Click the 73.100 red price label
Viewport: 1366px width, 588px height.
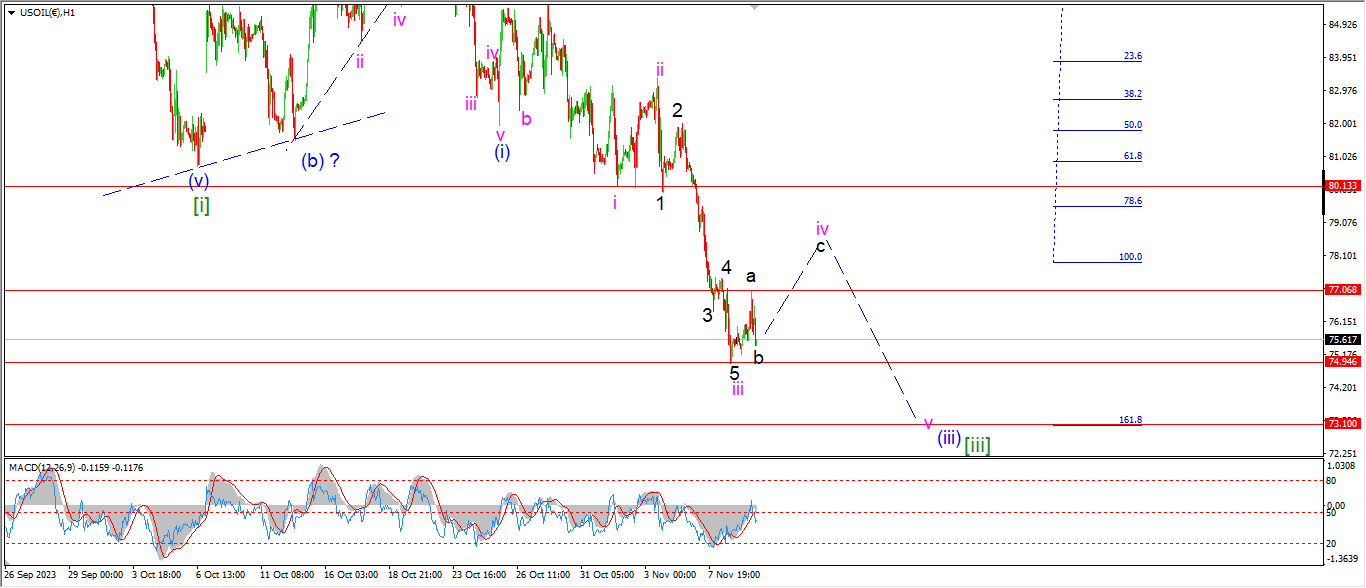[1341, 424]
